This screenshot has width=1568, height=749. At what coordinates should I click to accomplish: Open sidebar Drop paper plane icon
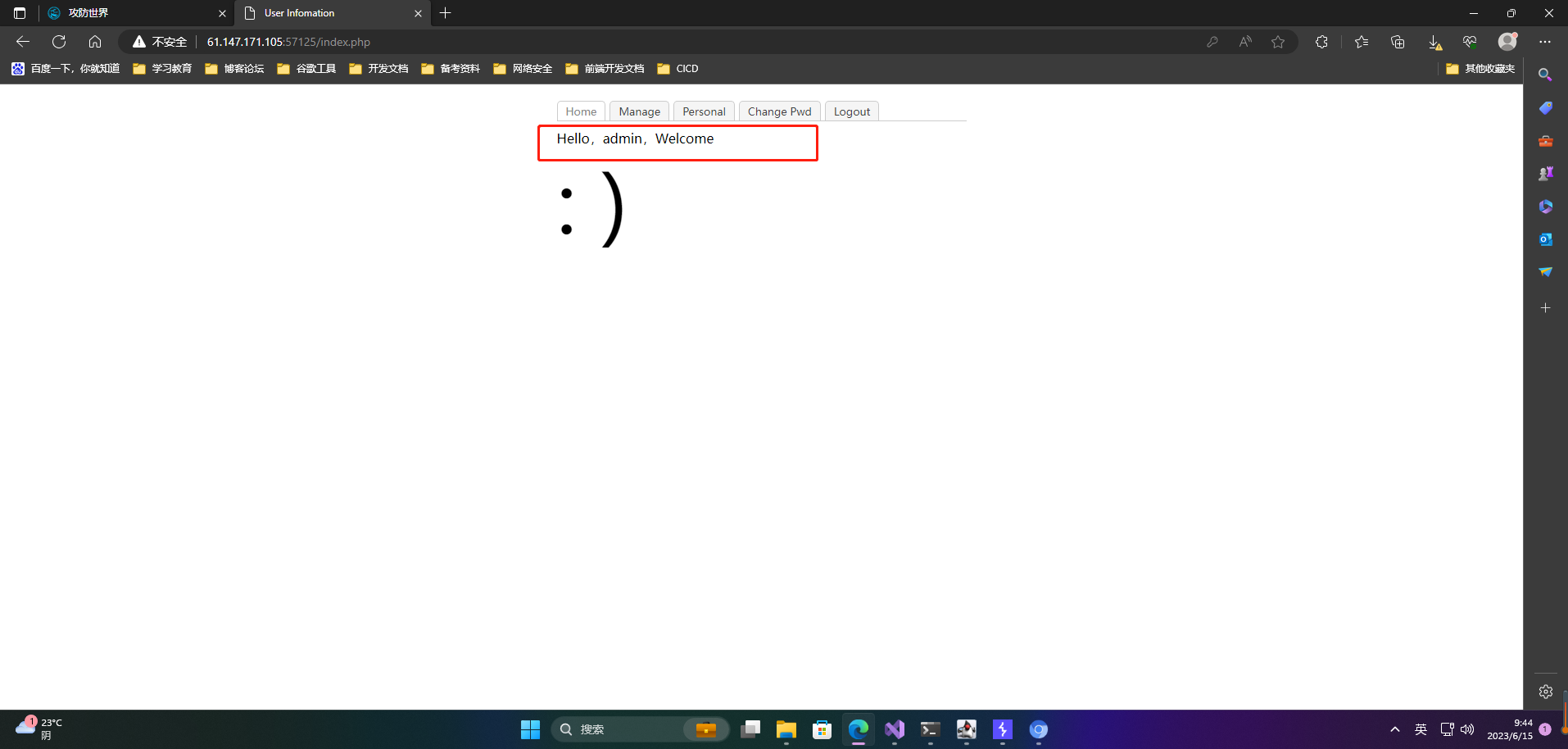point(1545,271)
